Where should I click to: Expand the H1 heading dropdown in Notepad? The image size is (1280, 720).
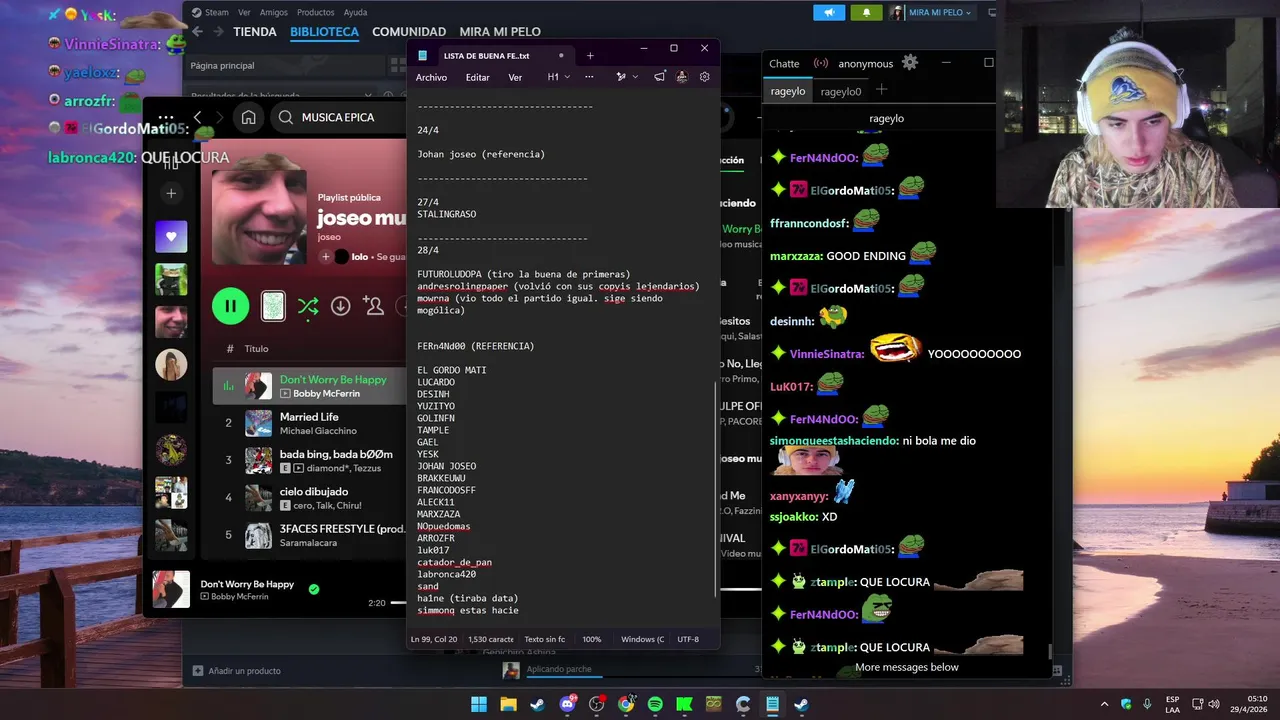[559, 77]
